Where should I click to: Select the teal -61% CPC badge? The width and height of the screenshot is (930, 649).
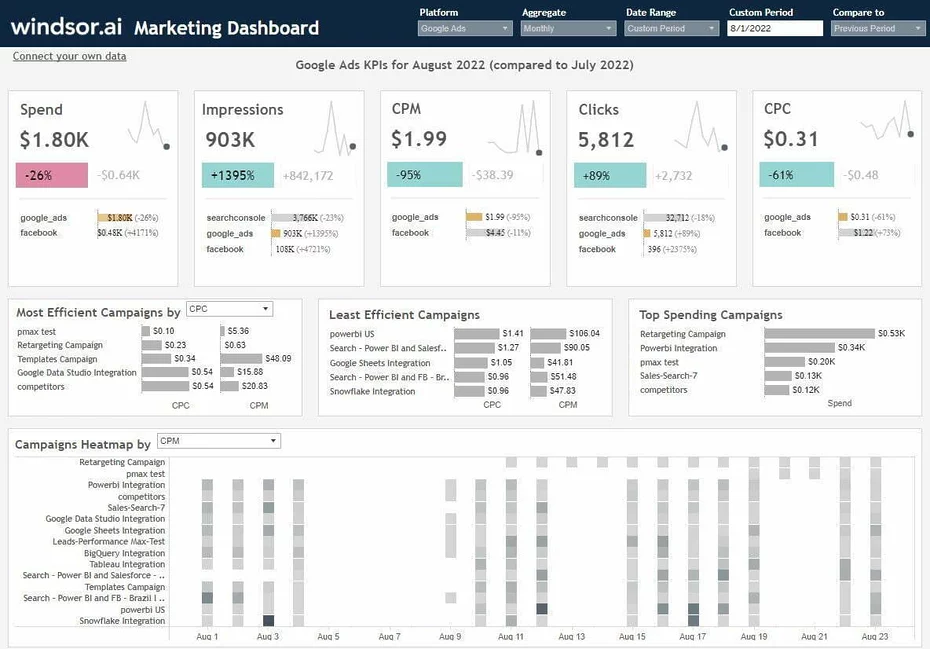[797, 175]
